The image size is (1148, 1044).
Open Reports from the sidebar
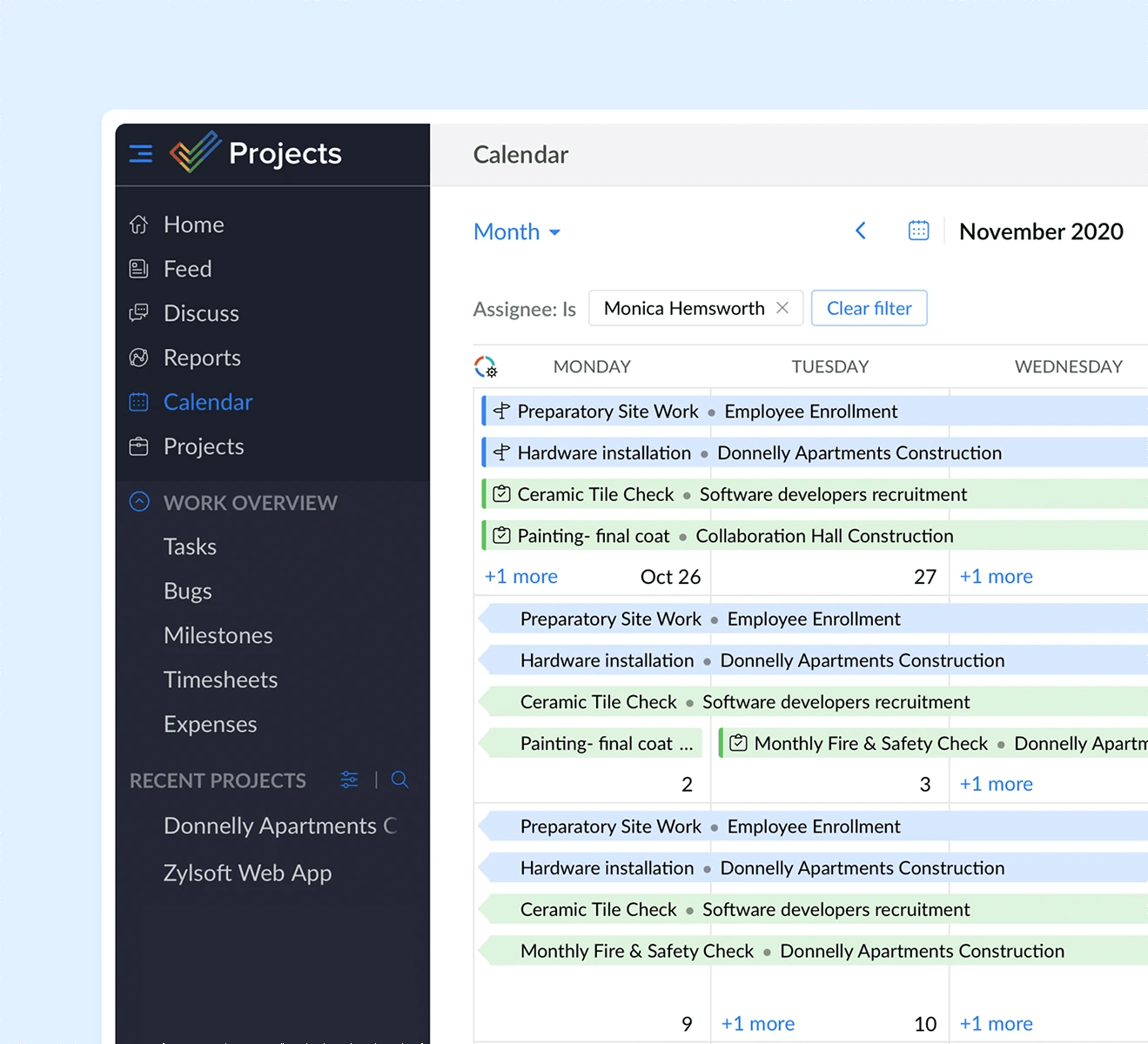point(138,358)
